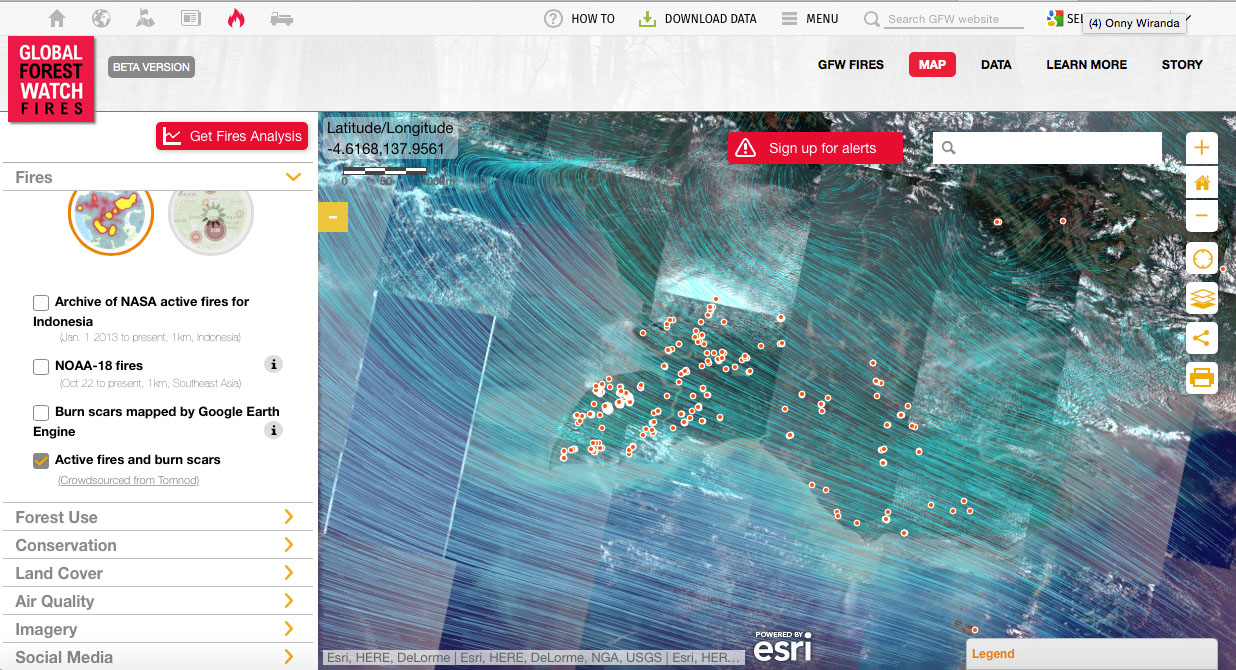Uncheck Active fires and burn scars

[x=41, y=460]
